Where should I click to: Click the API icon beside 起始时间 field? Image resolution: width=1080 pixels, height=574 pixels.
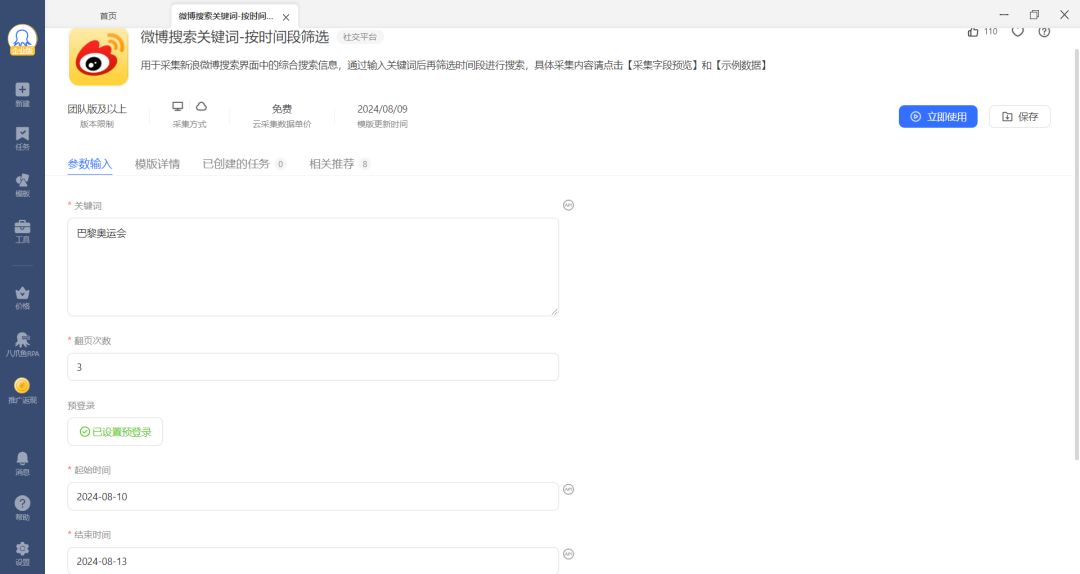point(568,489)
